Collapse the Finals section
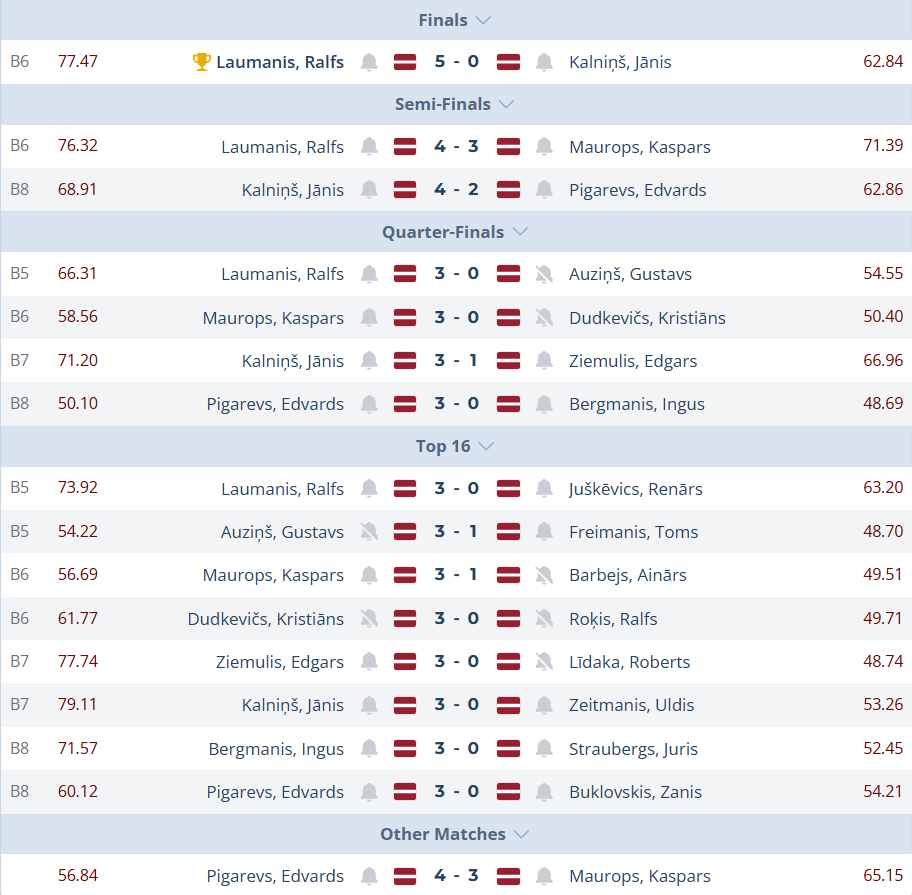 (485, 20)
